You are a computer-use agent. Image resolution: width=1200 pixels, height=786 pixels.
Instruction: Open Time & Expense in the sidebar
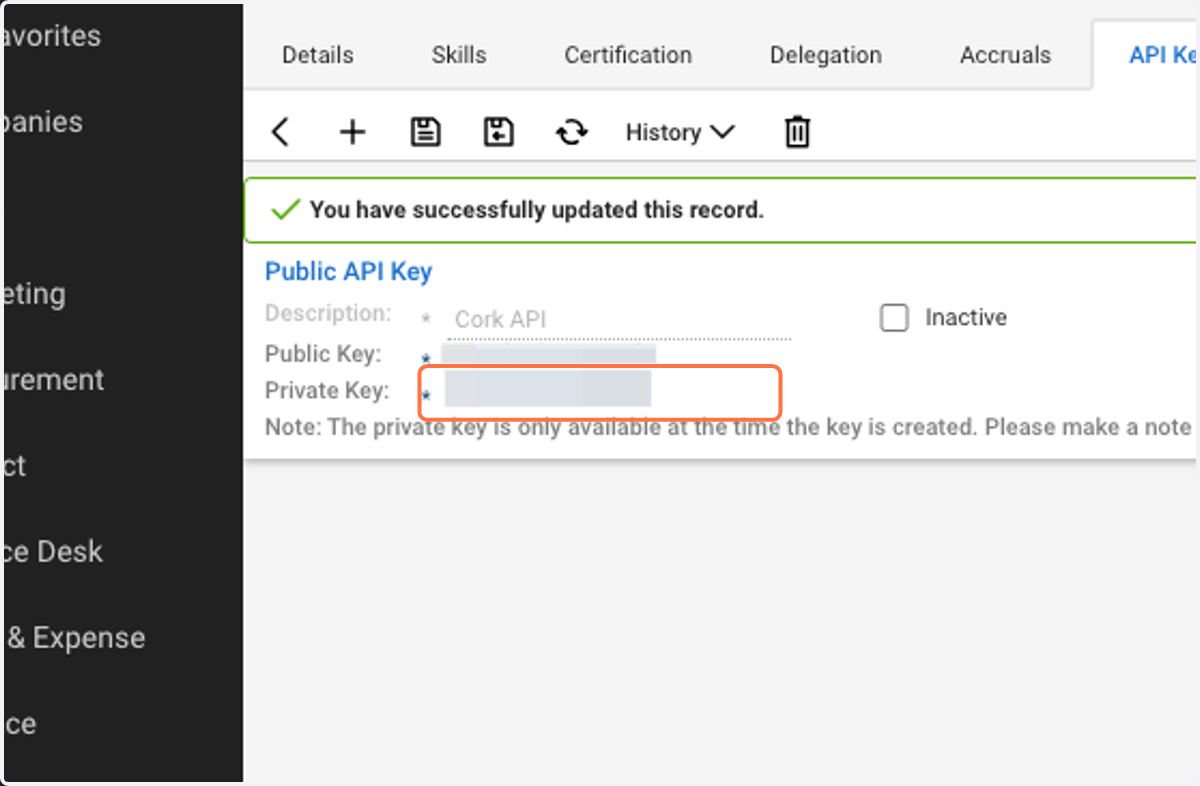coord(74,637)
